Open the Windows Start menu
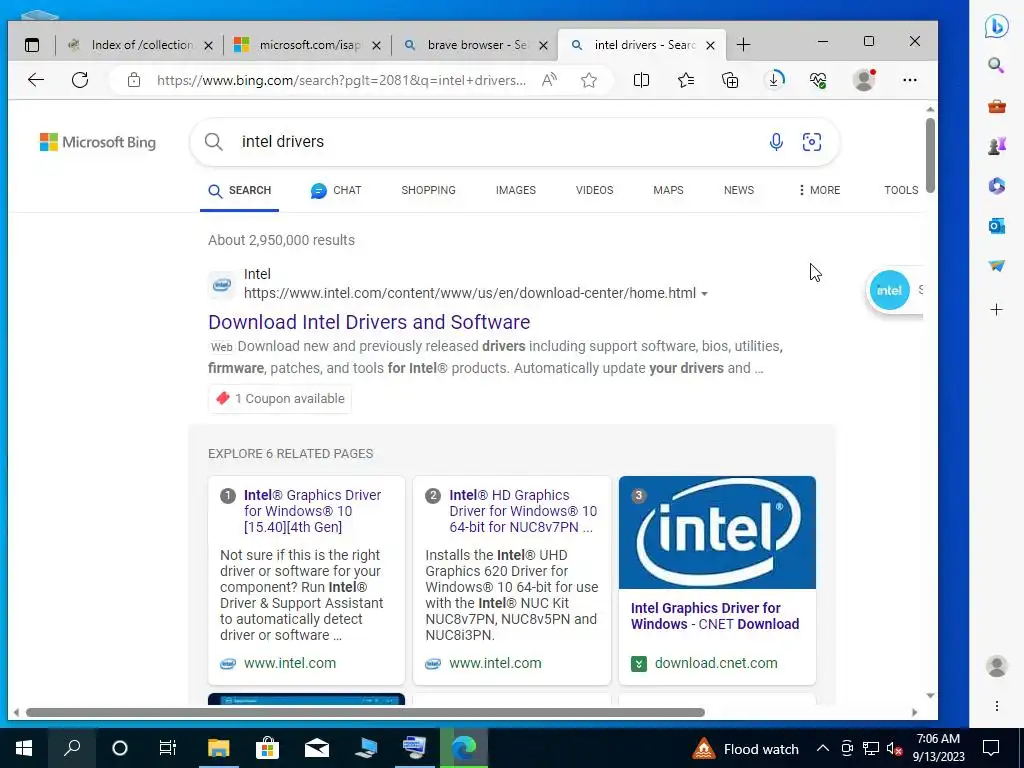Image resolution: width=1024 pixels, height=768 pixels. click(x=24, y=748)
